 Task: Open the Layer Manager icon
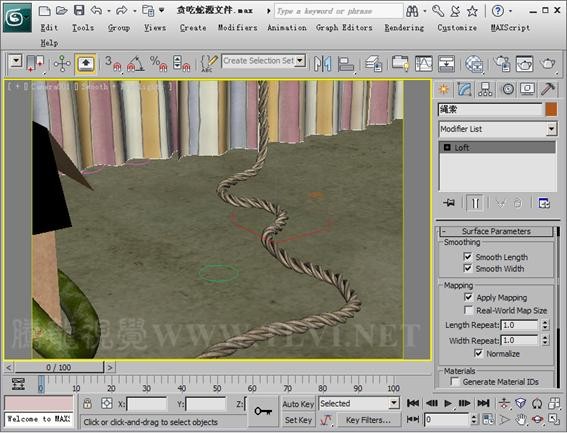pyautogui.click(x=373, y=64)
